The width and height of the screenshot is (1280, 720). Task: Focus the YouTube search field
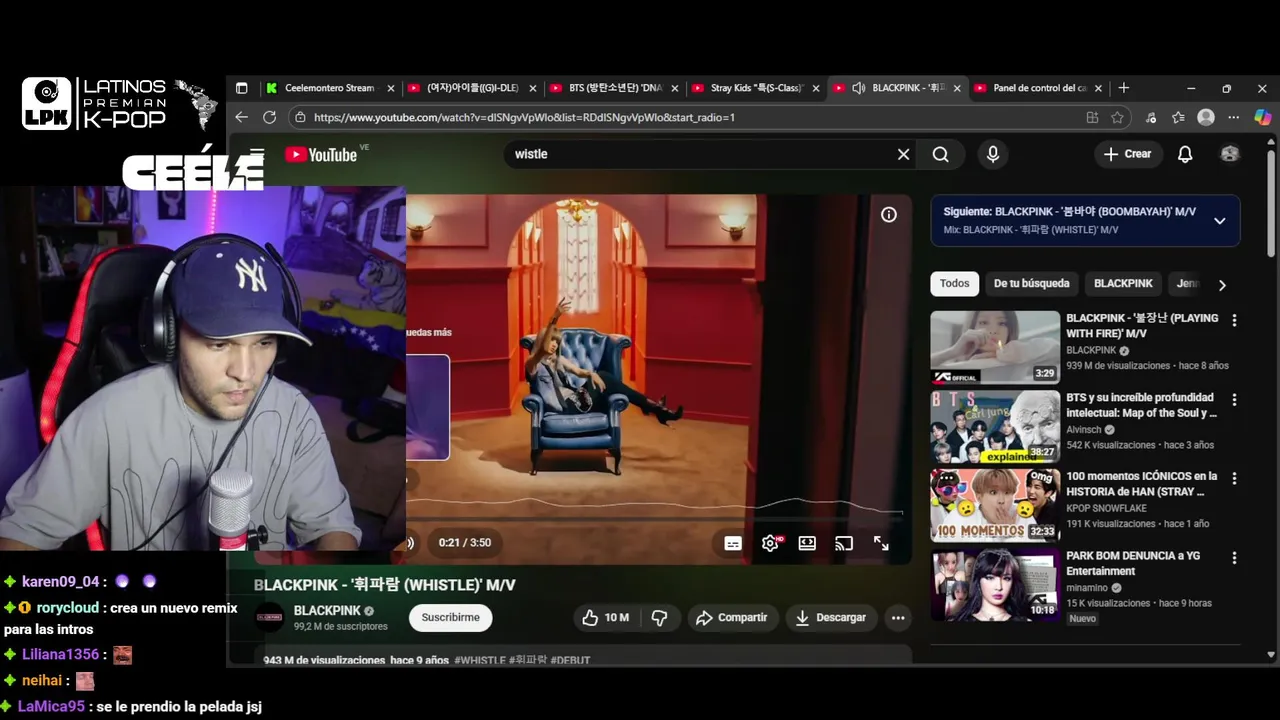pyautogui.click(x=700, y=154)
